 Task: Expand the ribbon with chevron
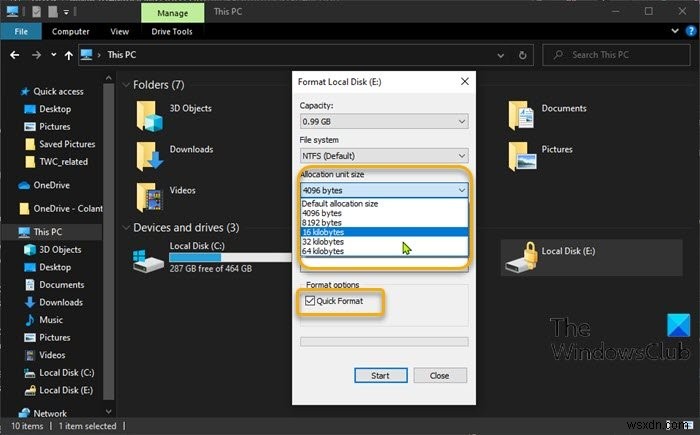(x=675, y=31)
